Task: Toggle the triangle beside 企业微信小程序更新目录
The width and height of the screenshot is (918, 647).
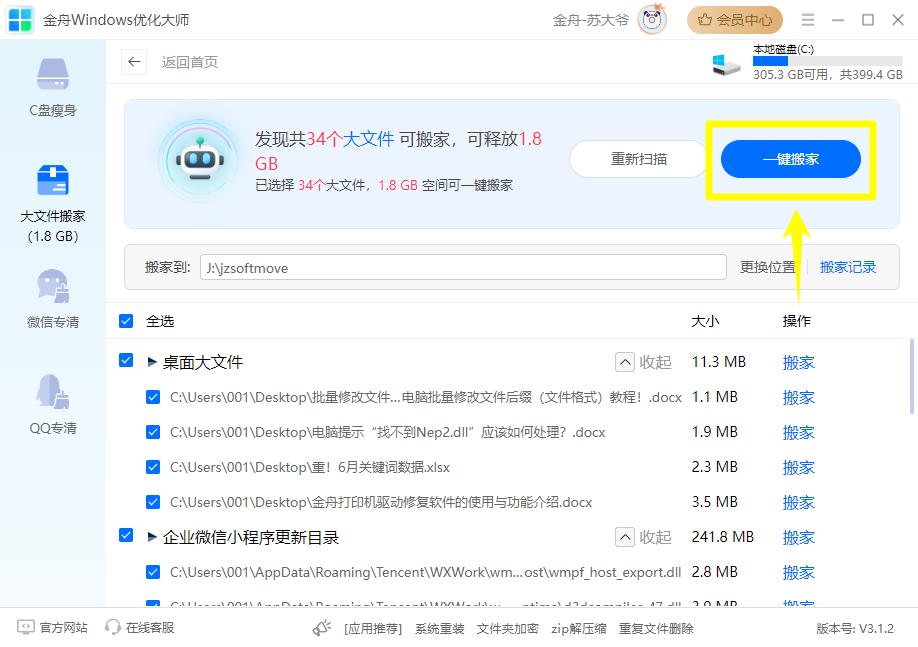Action: click(x=152, y=537)
